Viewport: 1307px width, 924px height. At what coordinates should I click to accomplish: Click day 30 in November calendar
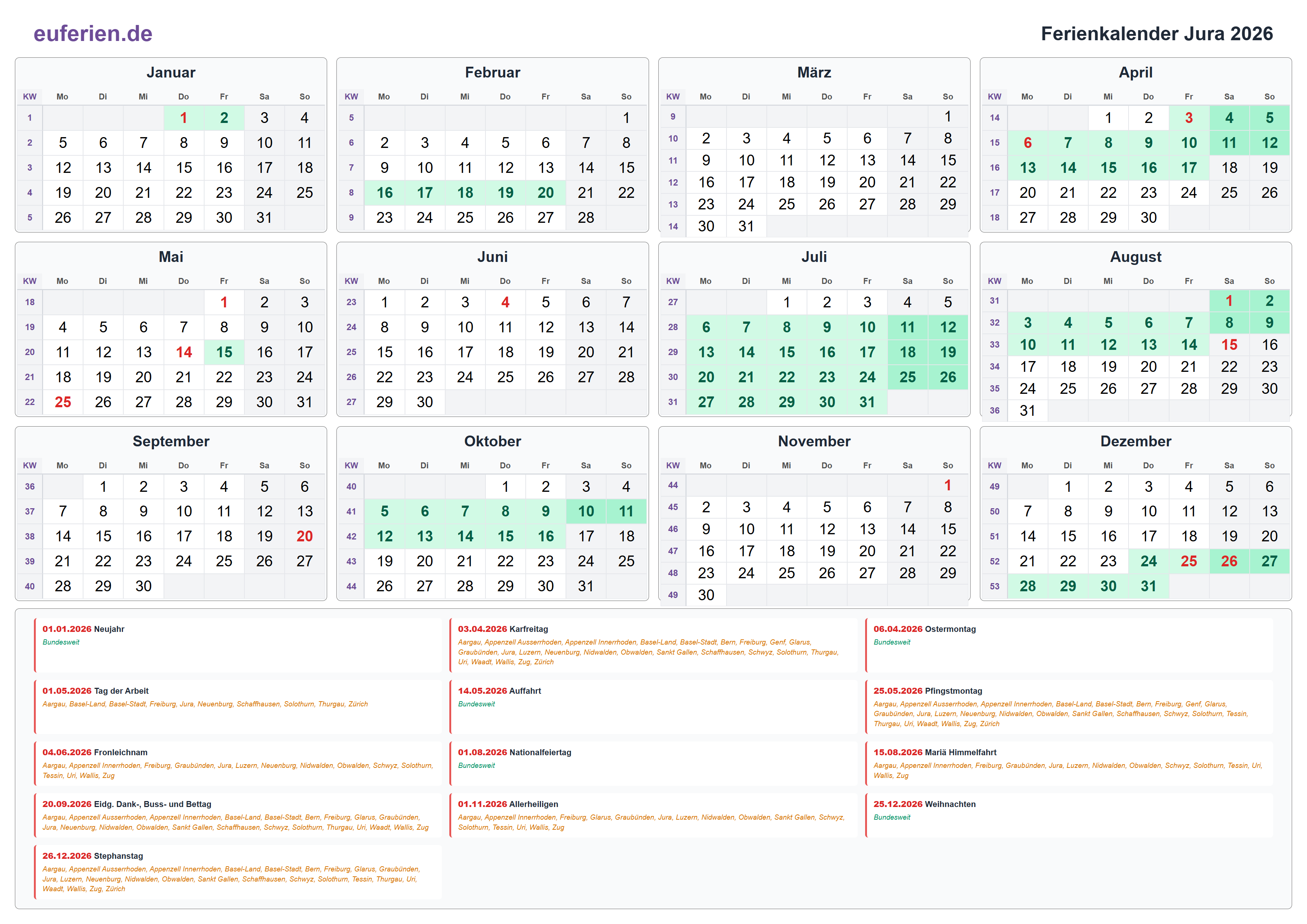coord(706,595)
